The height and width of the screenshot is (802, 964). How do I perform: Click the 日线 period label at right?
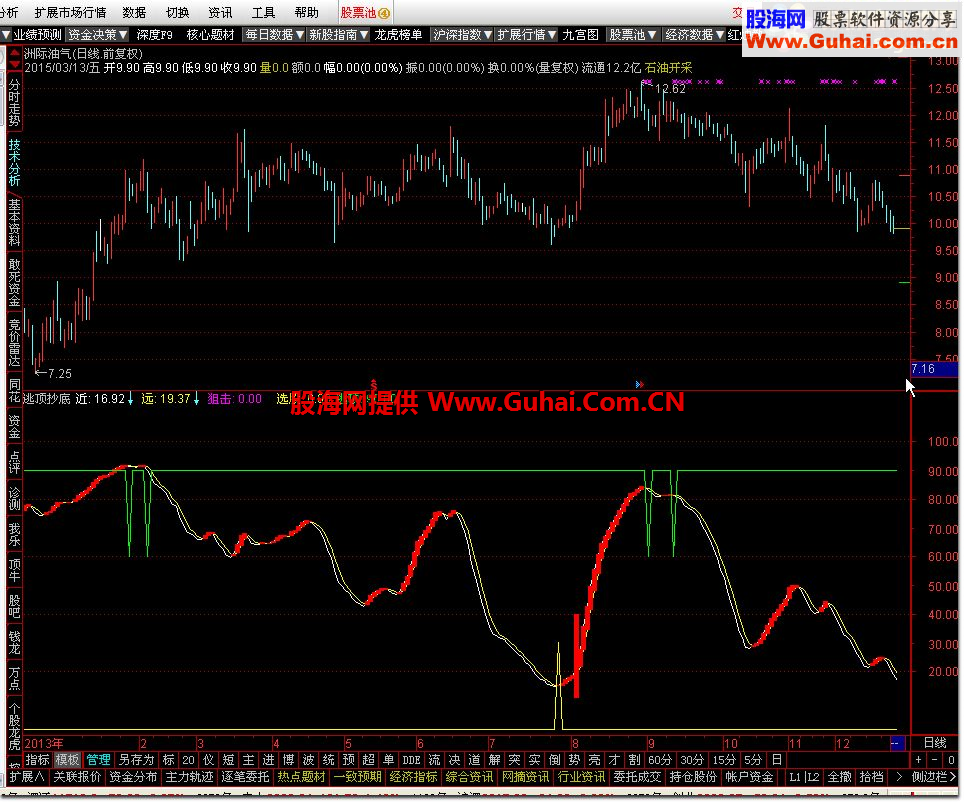(x=935, y=743)
